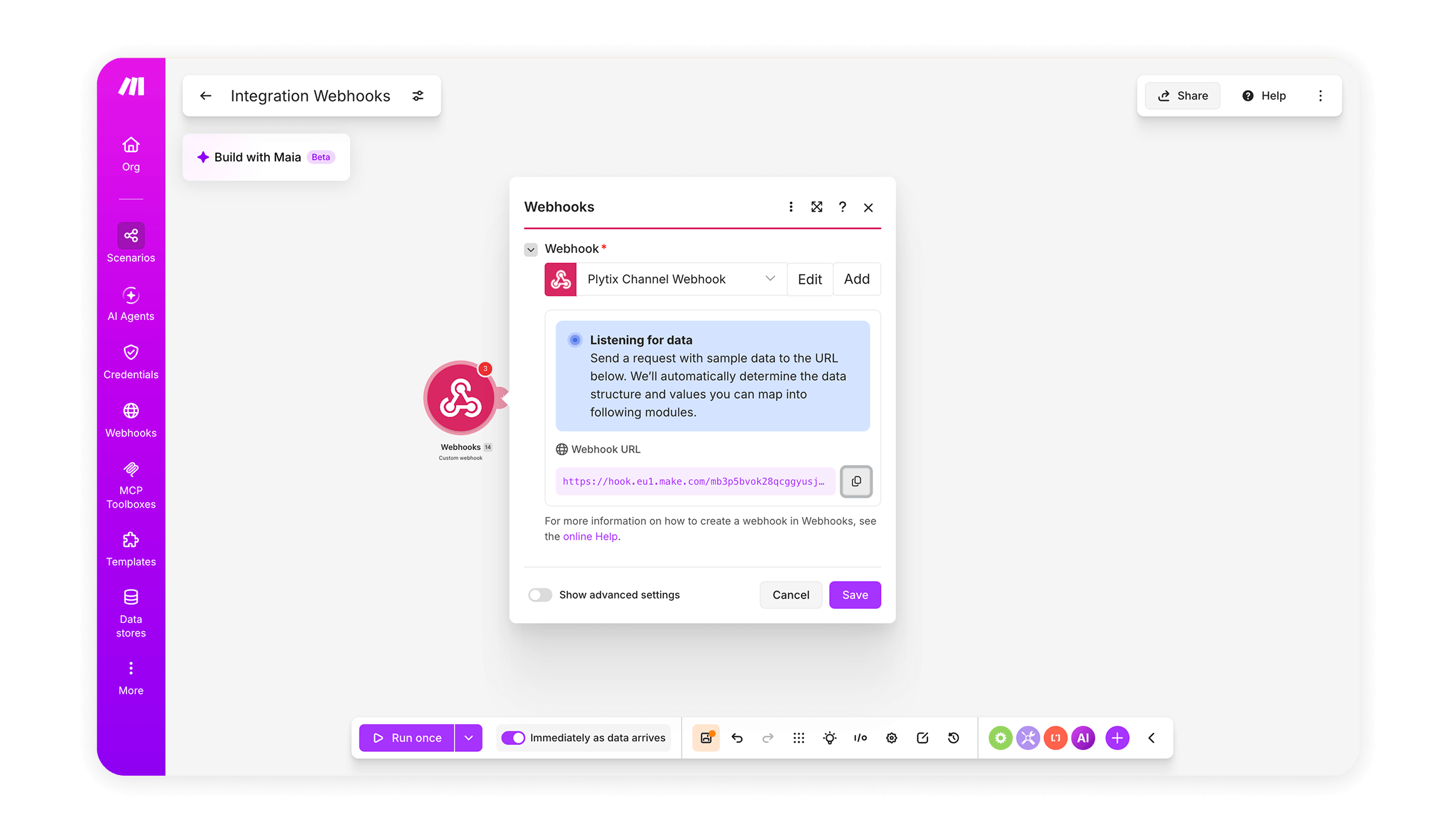Click the redo arrow in the toolbar
1456x832 pixels.
click(768, 738)
